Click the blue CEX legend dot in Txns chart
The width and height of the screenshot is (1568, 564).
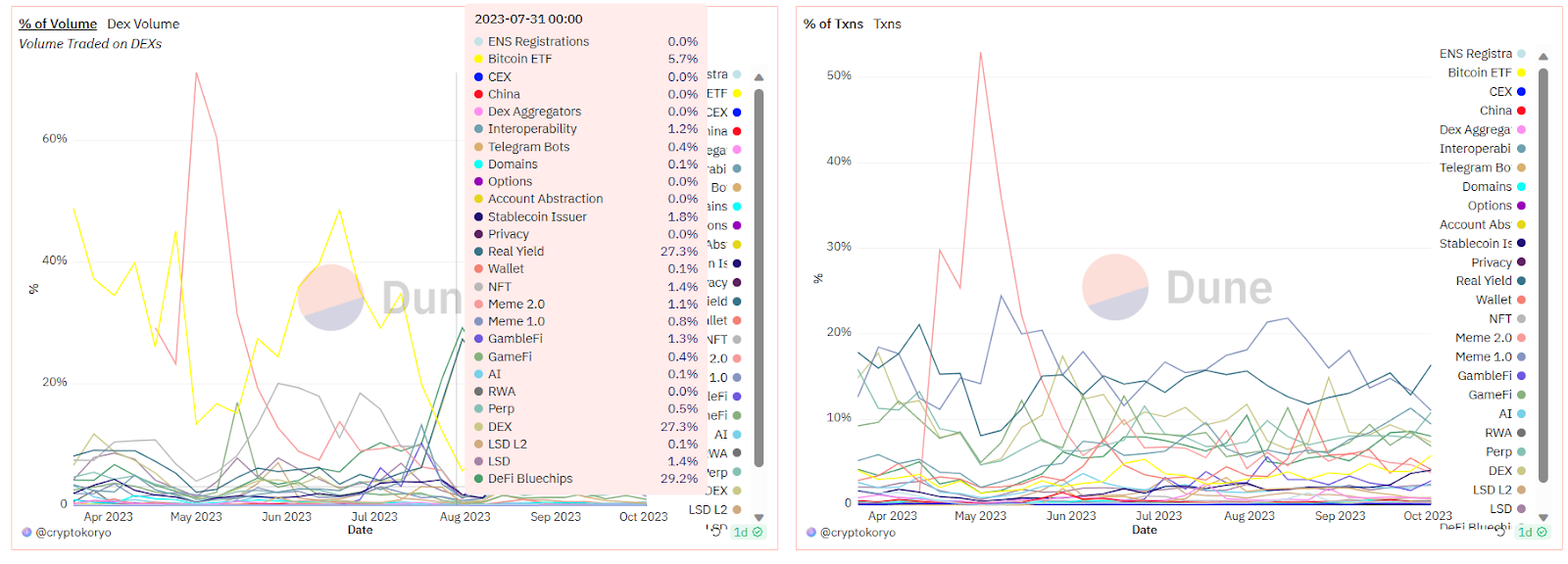tap(1521, 92)
